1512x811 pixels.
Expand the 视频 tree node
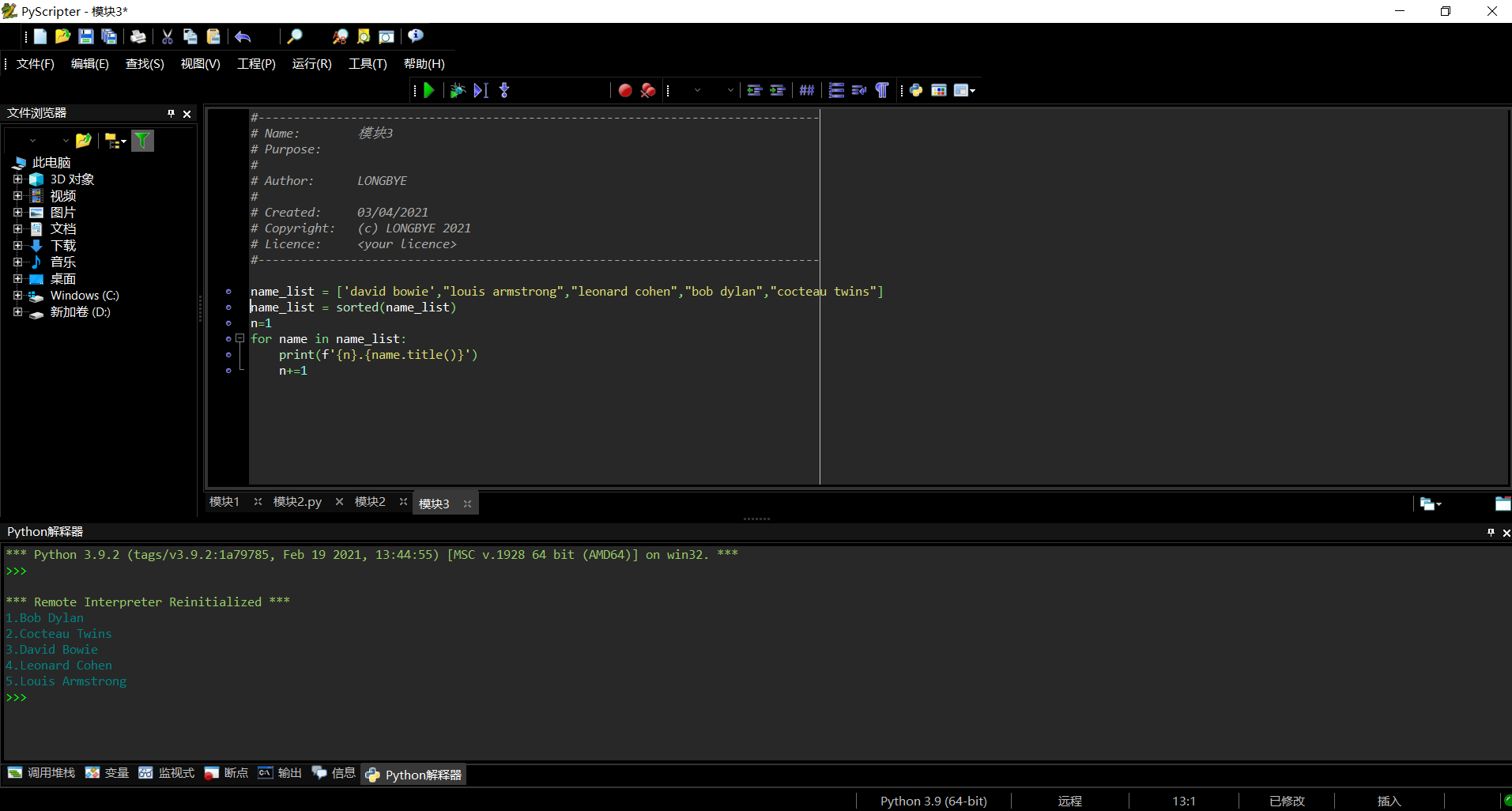(x=17, y=196)
